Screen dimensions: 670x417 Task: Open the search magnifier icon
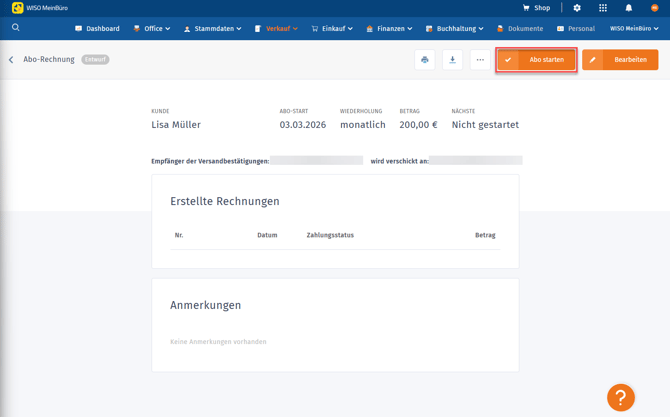tap(16, 28)
